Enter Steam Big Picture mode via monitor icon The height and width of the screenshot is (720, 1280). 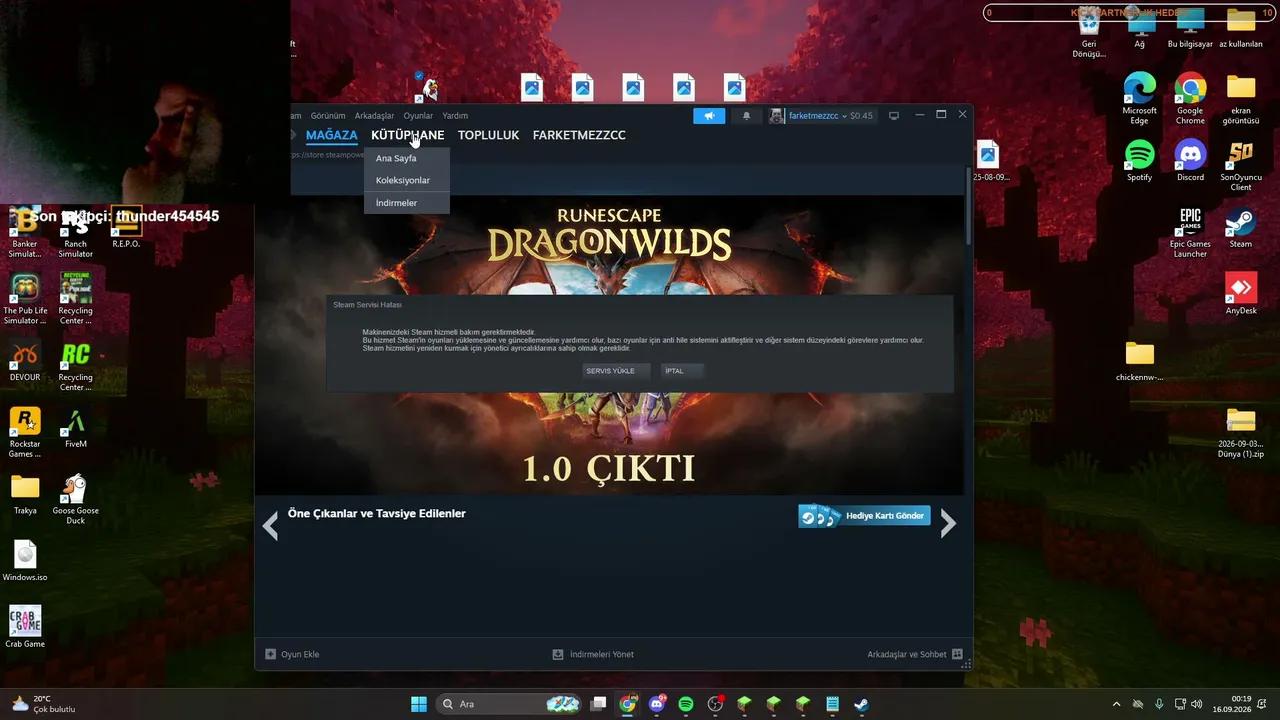[894, 116]
